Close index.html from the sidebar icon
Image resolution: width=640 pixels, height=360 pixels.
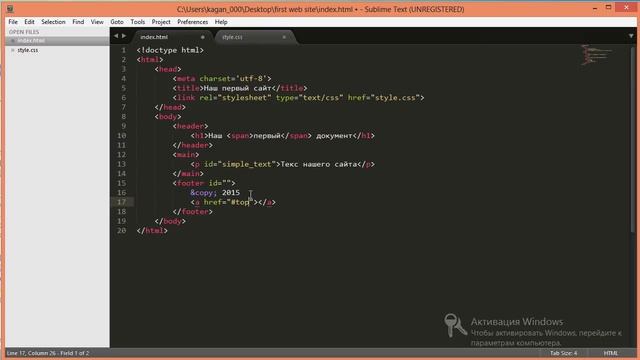pos(13,40)
